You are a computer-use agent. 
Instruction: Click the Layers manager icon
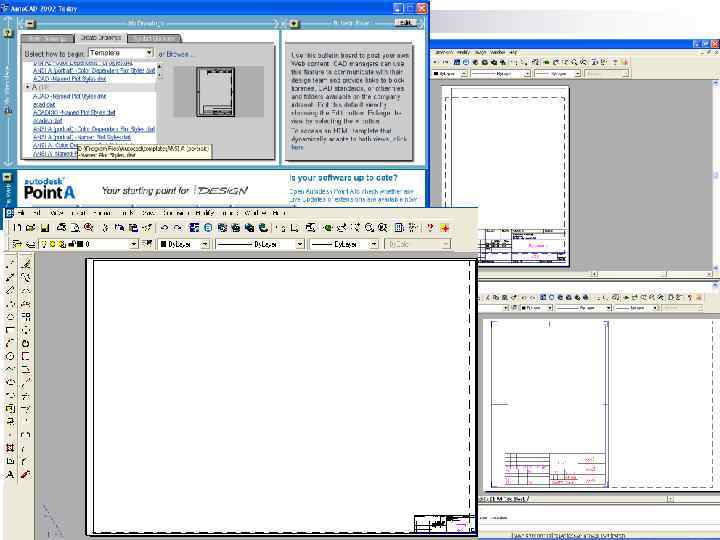pos(30,244)
